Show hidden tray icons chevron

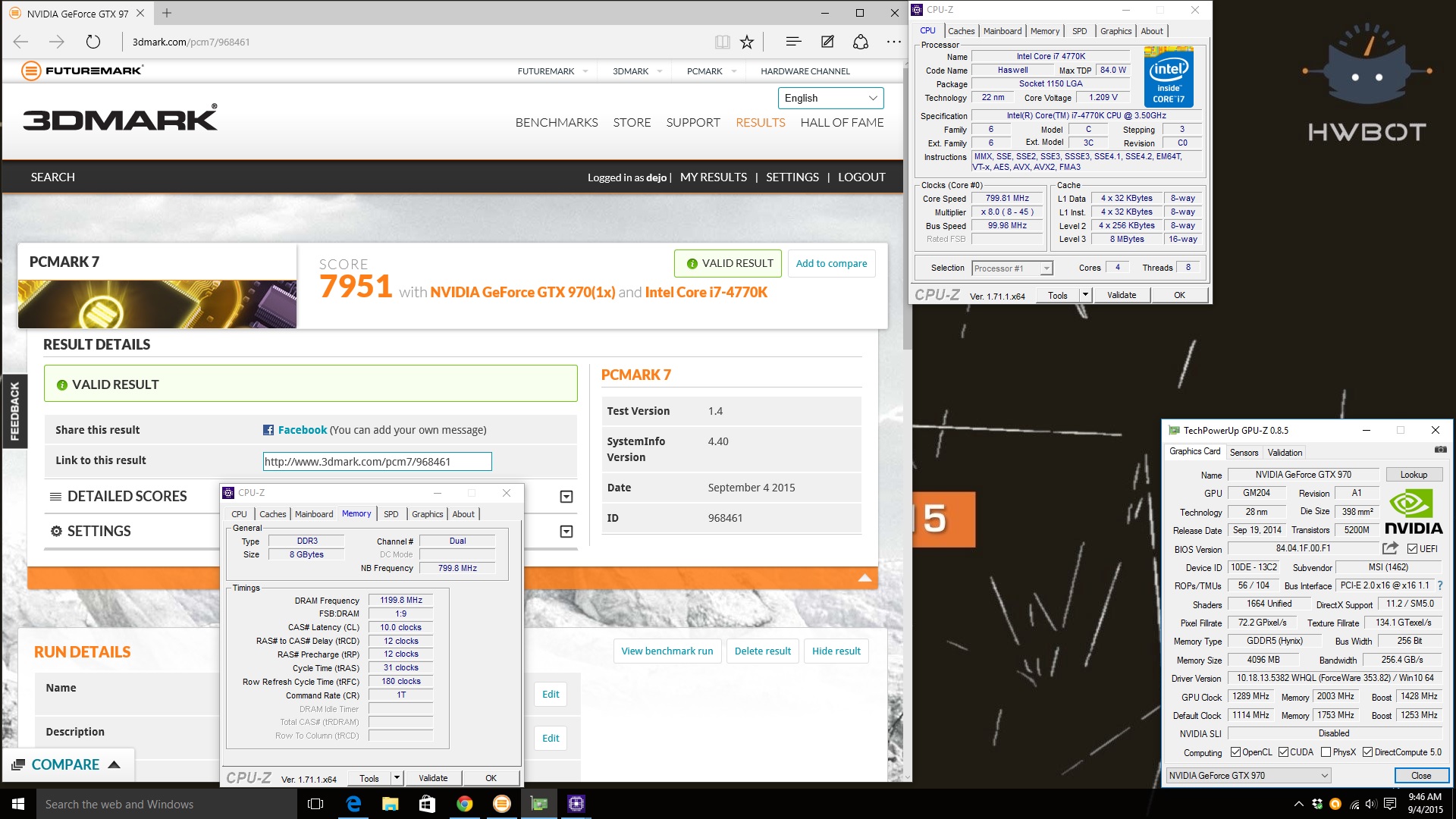pos(1298,804)
